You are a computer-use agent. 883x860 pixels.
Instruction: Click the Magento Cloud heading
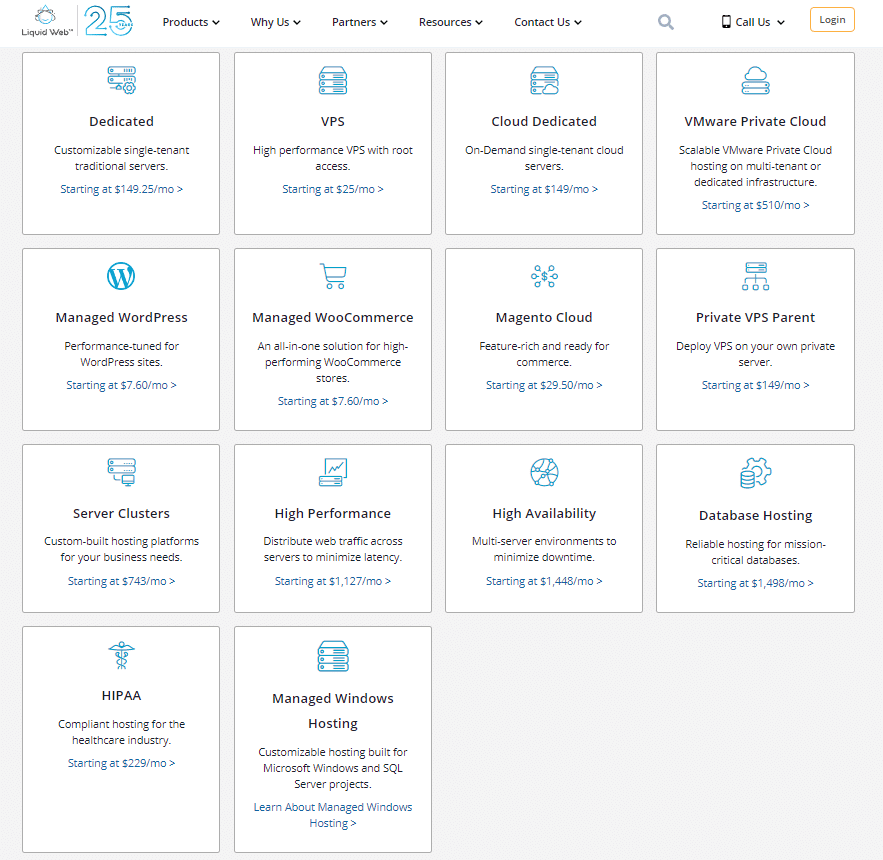(544, 318)
